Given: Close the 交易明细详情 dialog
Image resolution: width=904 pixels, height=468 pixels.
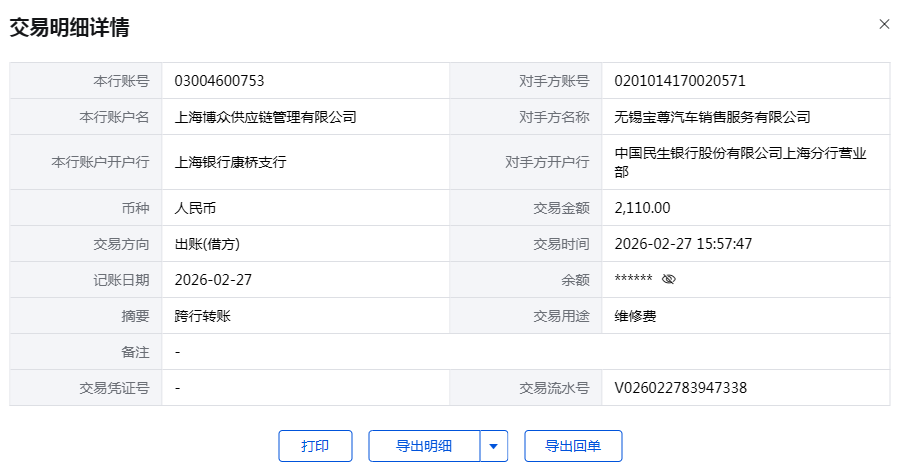Looking at the screenshot, I should click(884, 24).
